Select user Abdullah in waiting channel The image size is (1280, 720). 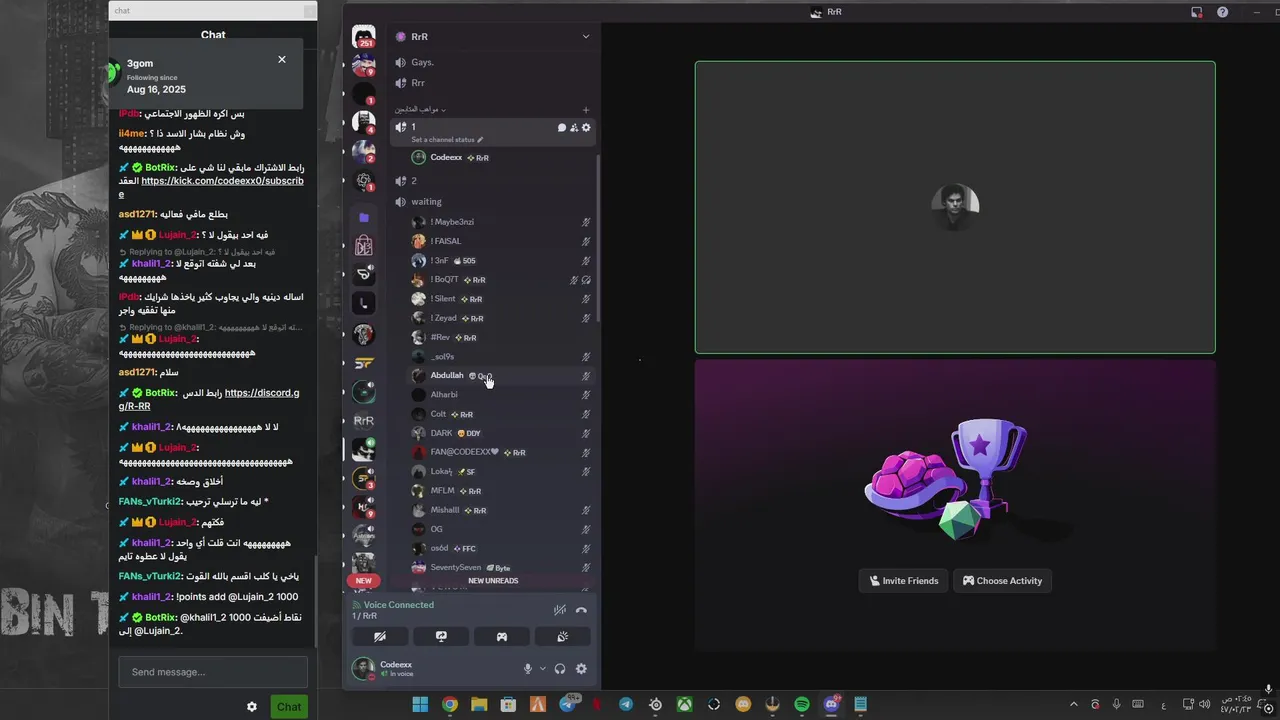tap(500, 376)
